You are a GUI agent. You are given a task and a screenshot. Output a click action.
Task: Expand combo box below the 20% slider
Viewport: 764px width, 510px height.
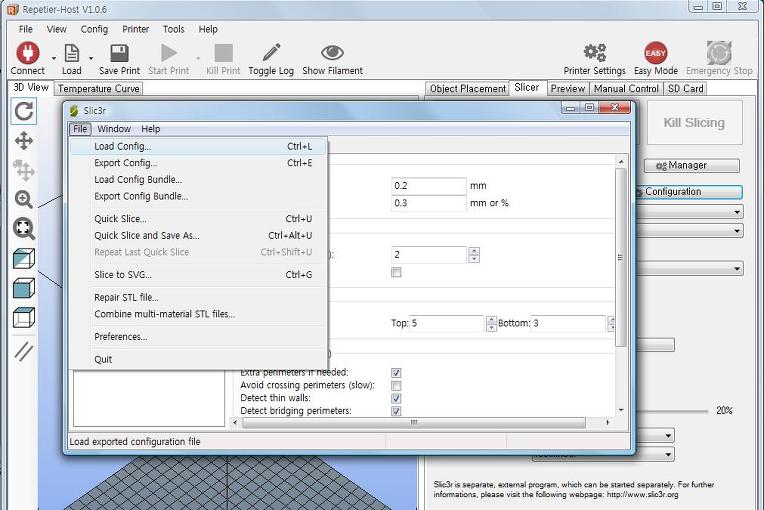coord(668,435)
